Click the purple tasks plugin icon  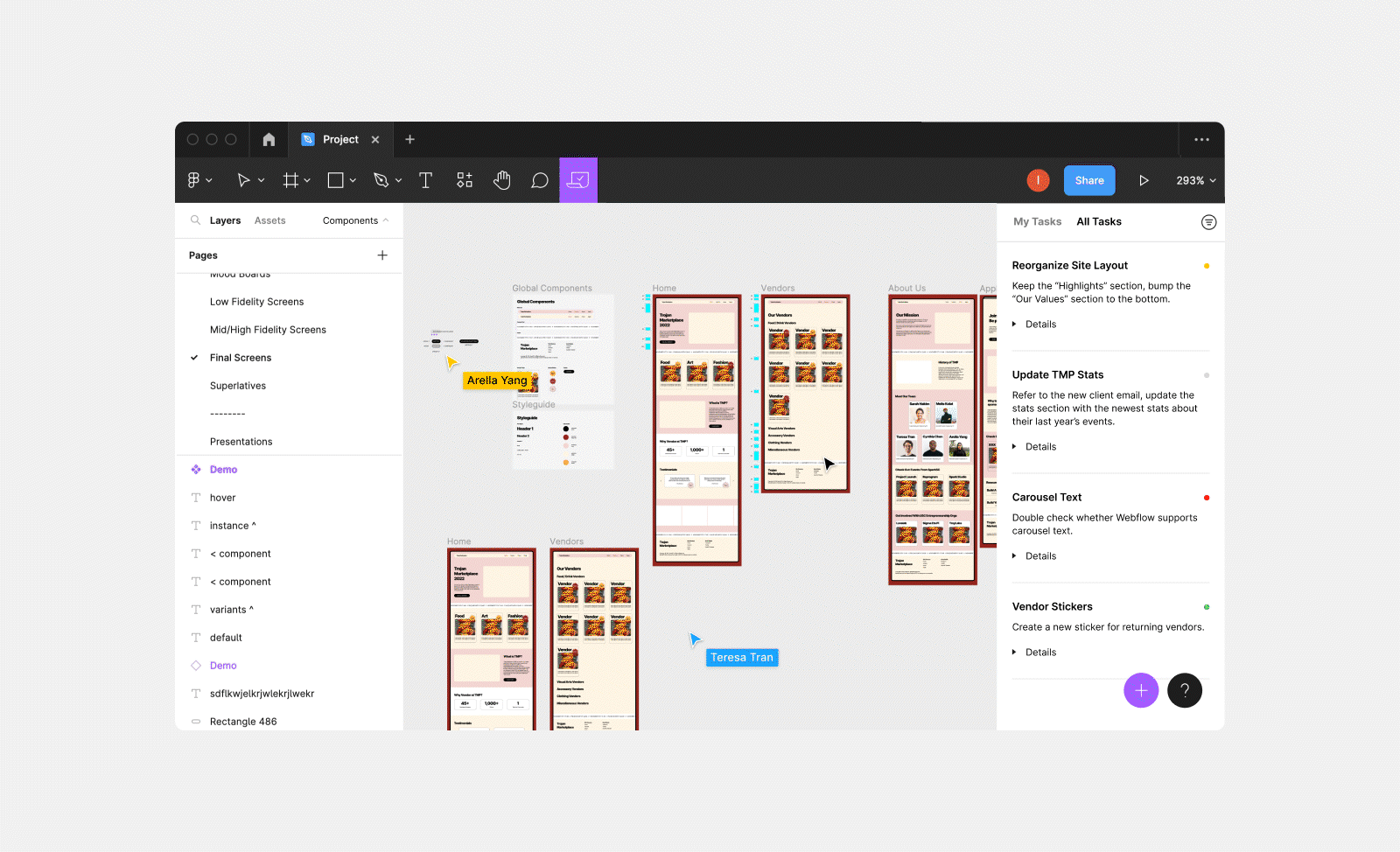click(578, 180)
